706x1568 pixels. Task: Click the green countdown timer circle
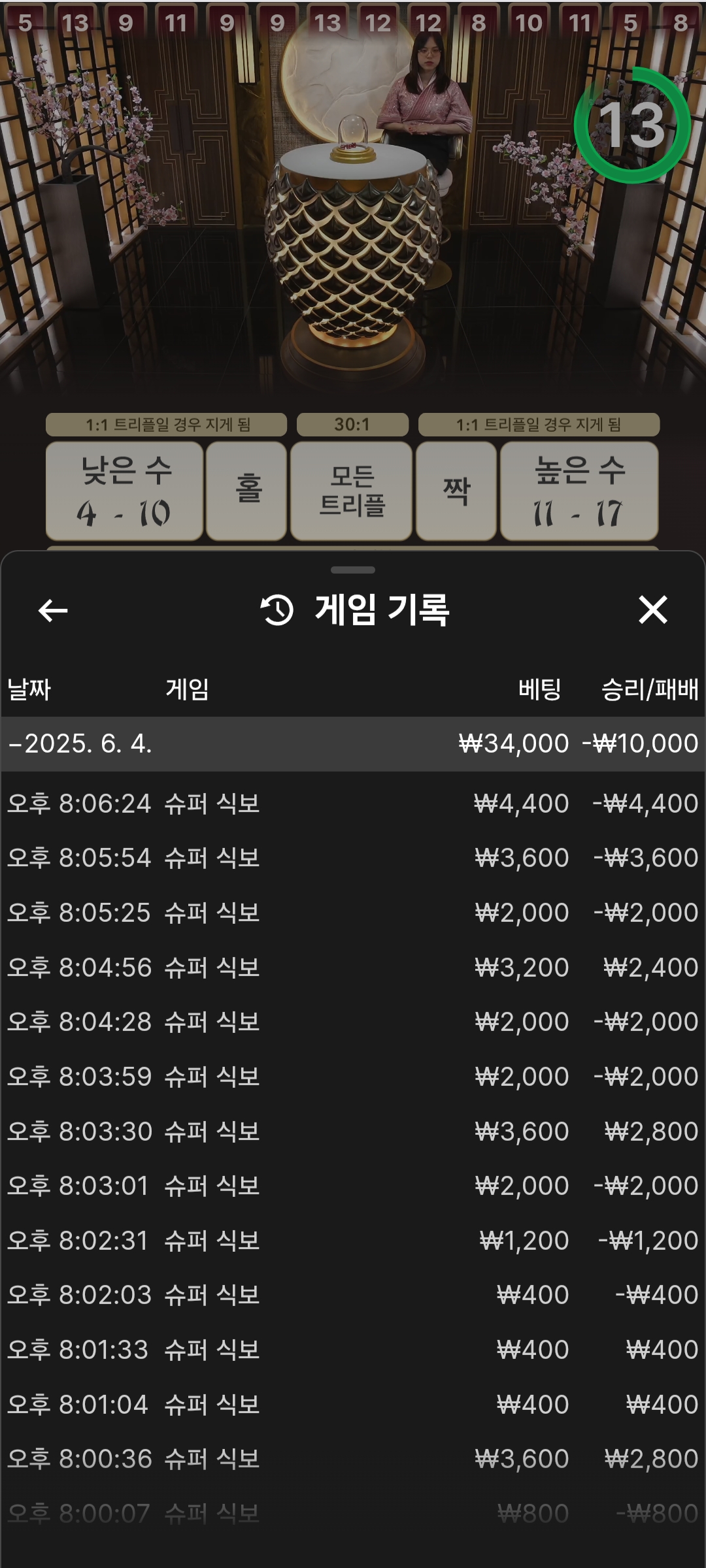pos(631,125)
